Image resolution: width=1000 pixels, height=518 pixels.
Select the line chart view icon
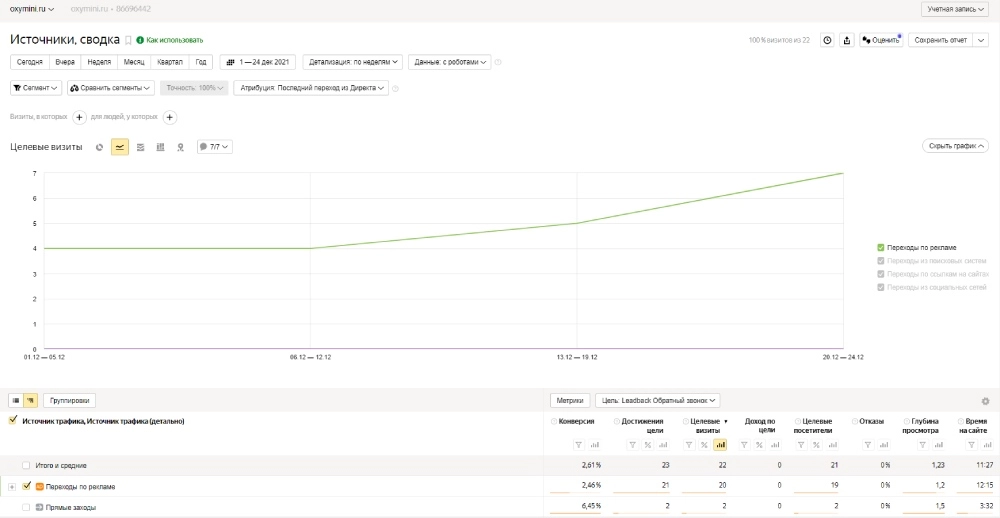(x=119, y=147)
